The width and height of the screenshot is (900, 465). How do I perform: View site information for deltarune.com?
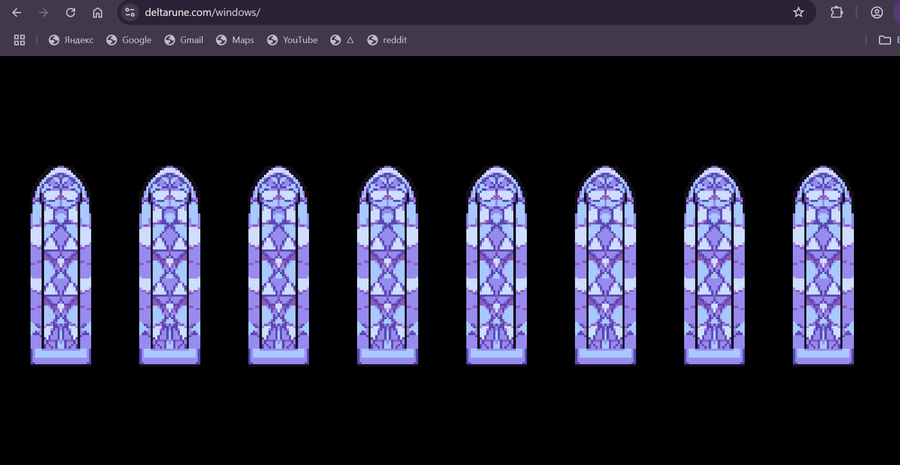click(130, 12)
